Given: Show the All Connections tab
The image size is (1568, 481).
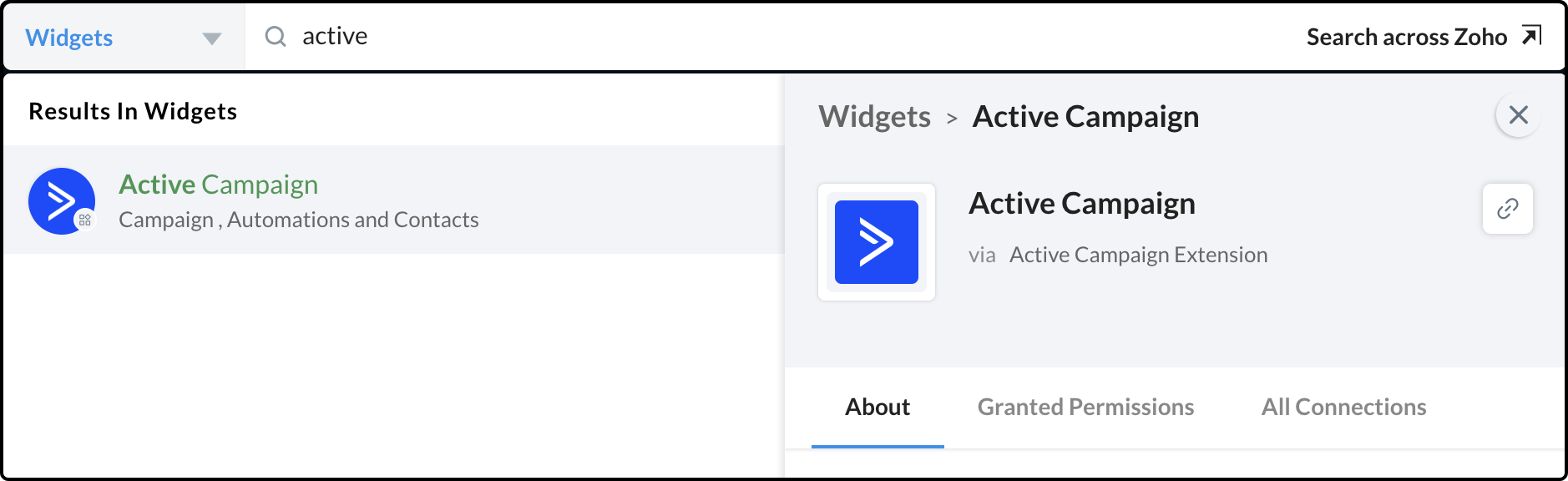Looking at the screenshot, I should pyautogui.click(x=1343, y=407).
